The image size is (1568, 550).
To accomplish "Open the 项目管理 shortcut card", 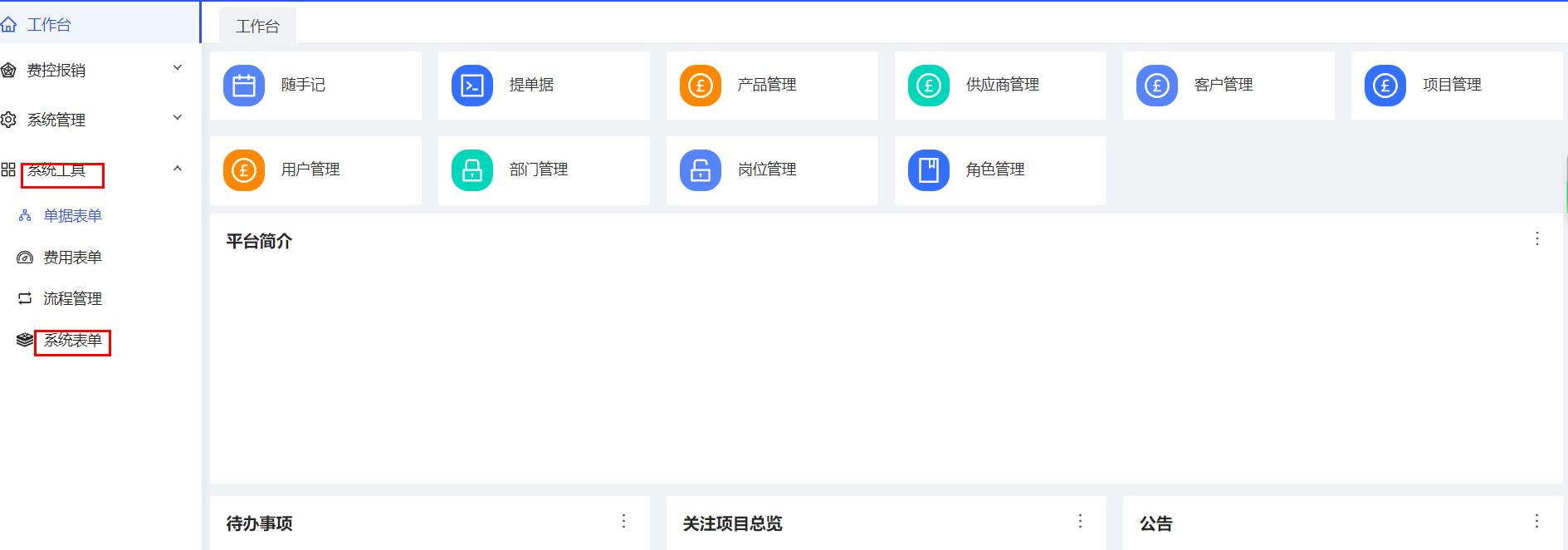I will 1457,86.
